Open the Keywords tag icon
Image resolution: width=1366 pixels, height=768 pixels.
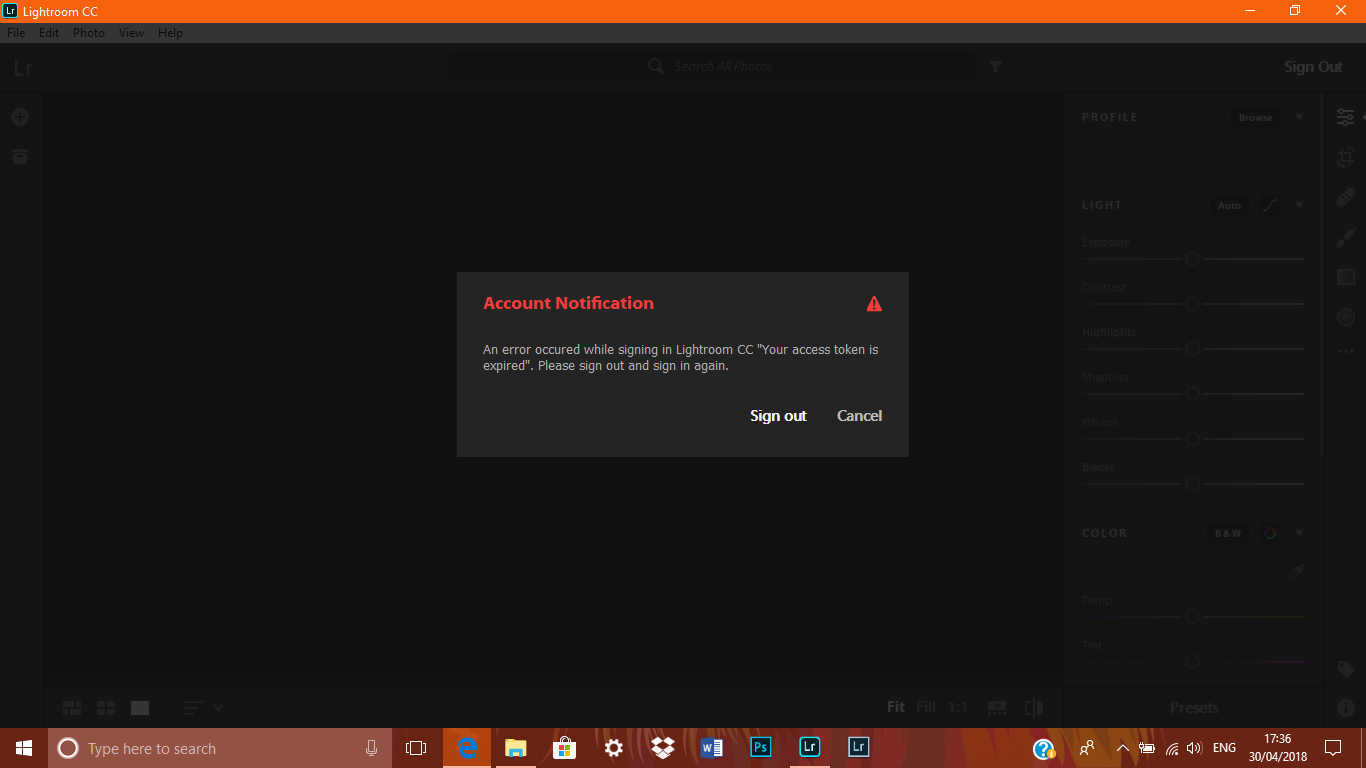tap(1346, 669)
